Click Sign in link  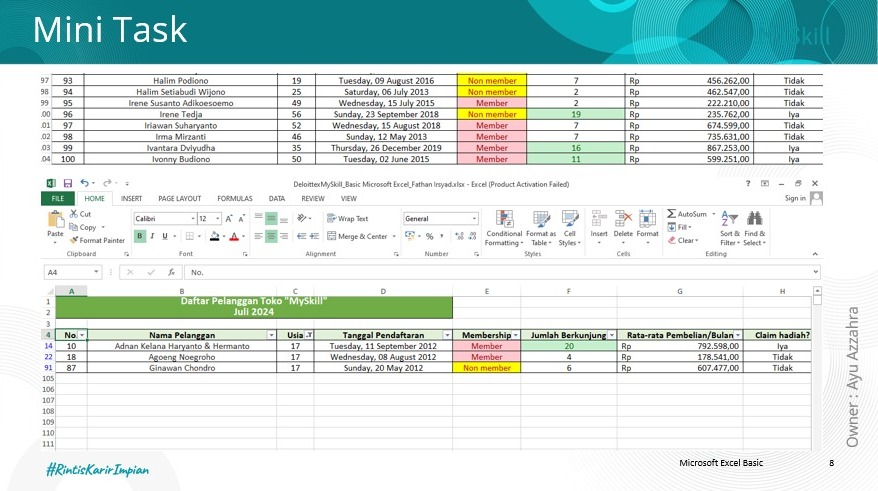(x=795, y=198)
